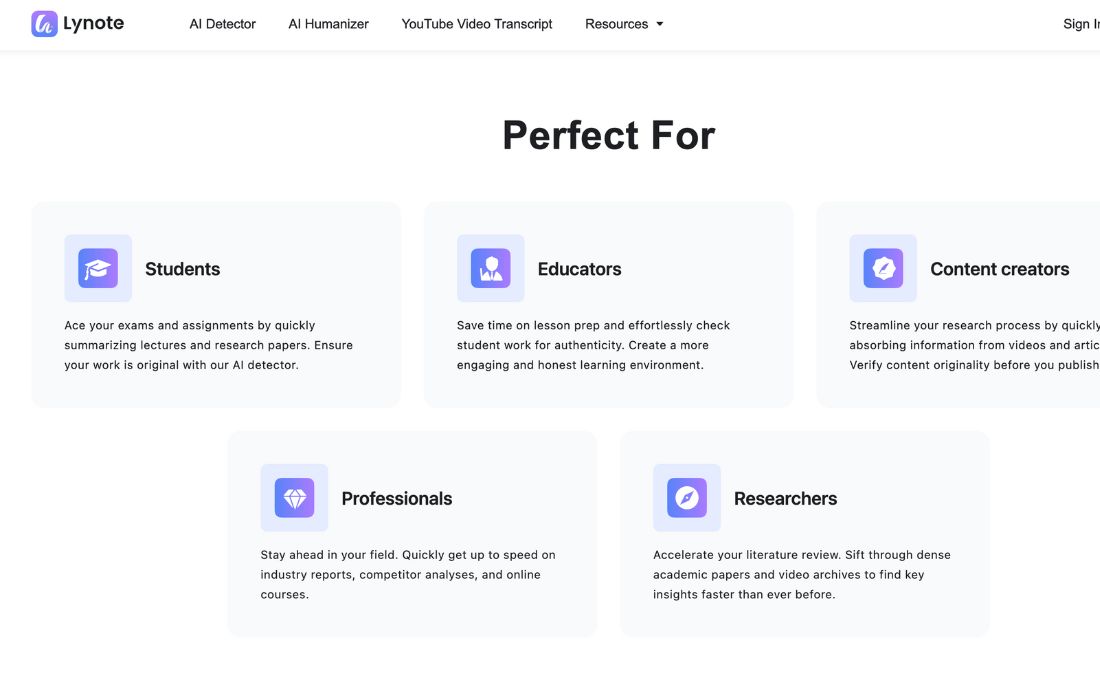Click the Content creators pen icon
Image resolution: width=1100 pixels, height=700 pixels.
883,268
